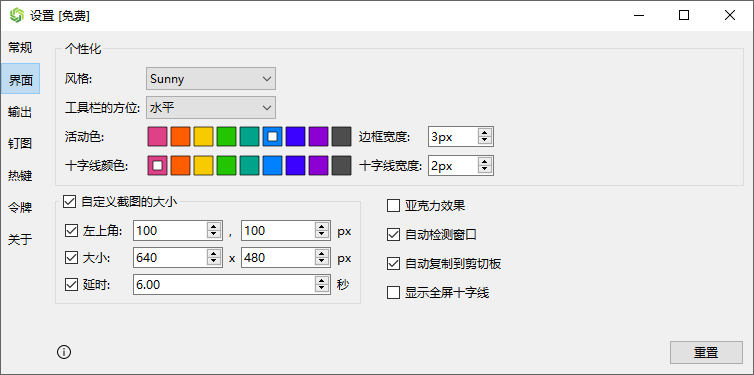The width and height of the screenshot is (754, 375).
Task: Disable the 延时 checkbox
Action: (71, 285)
